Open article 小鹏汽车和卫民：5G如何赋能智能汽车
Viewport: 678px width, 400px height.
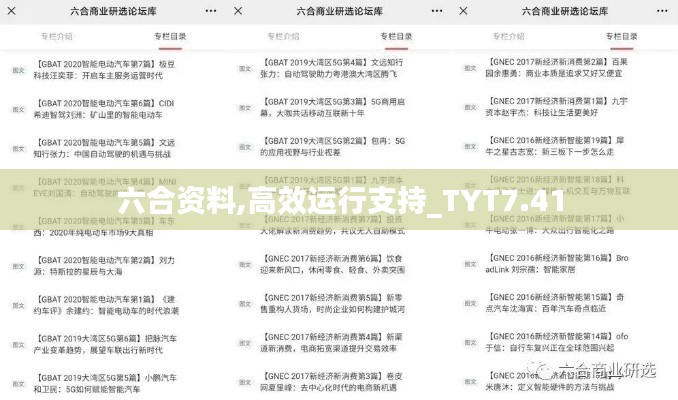(106, 384)
